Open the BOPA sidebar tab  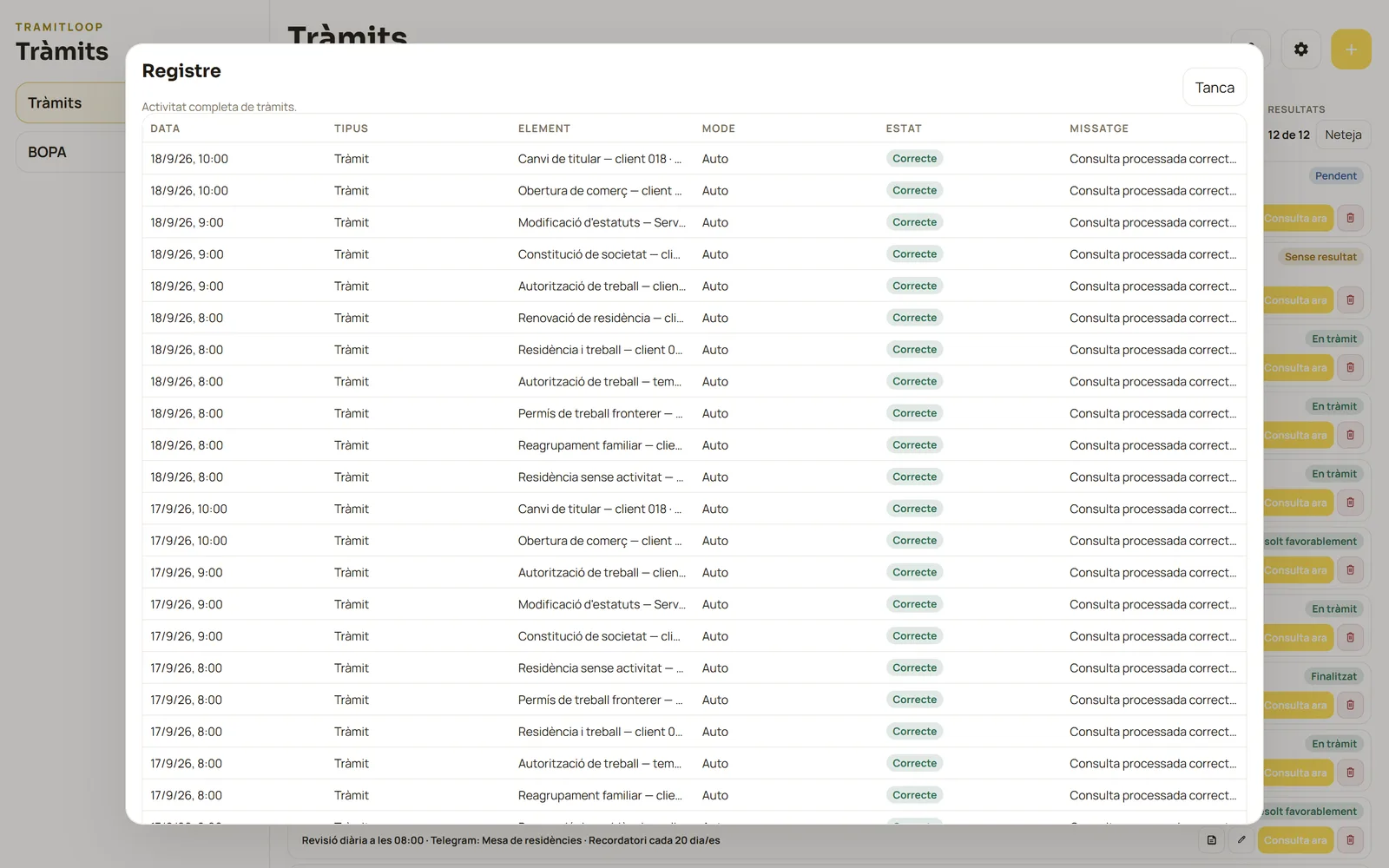71,152
